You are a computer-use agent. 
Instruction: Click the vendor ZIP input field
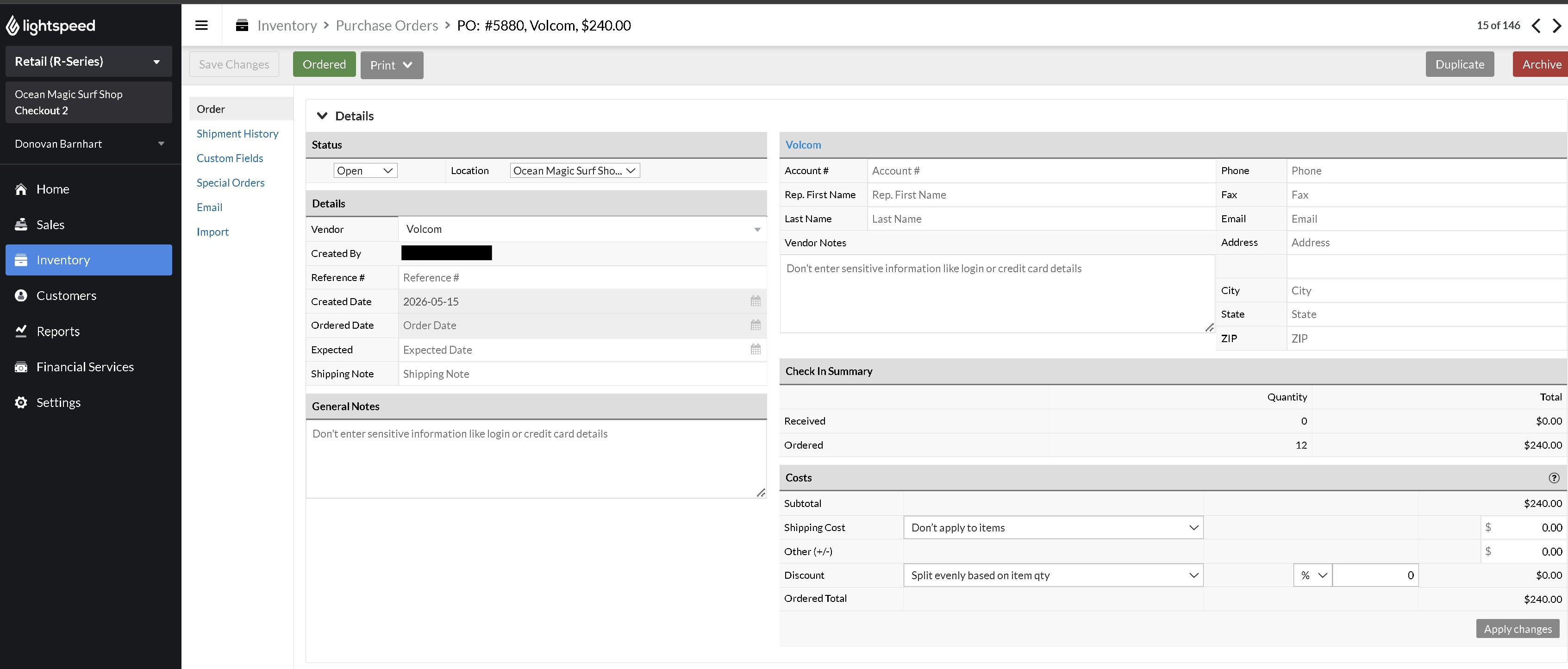coord(1427,338)
